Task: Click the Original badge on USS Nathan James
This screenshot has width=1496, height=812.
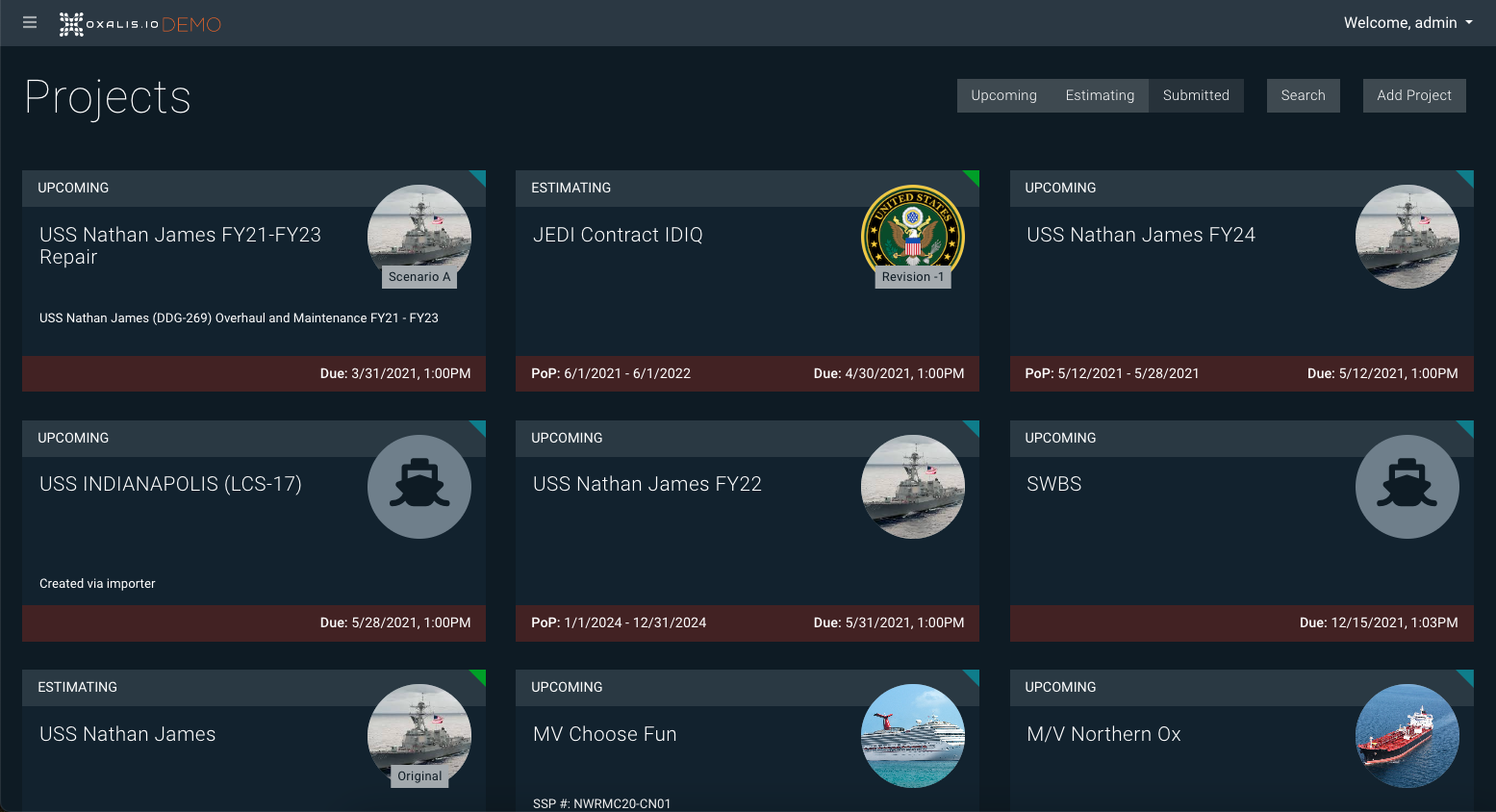Action: tap(419, 776)
